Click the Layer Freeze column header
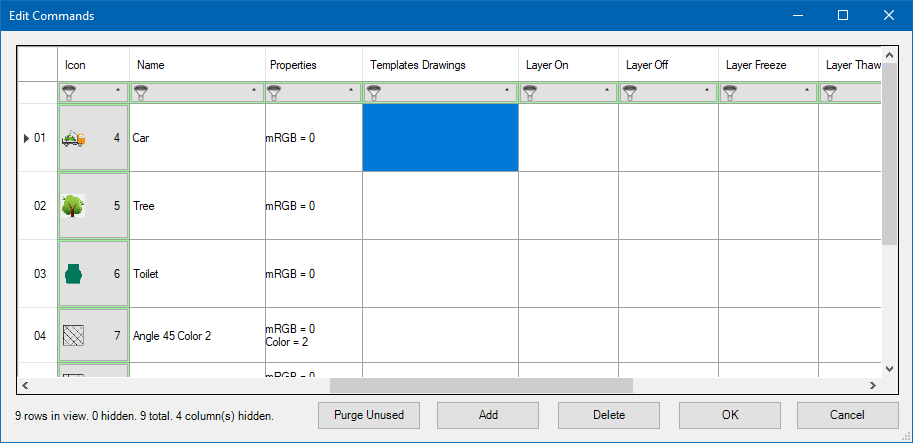The image size is (913, 443). (769, 65)
